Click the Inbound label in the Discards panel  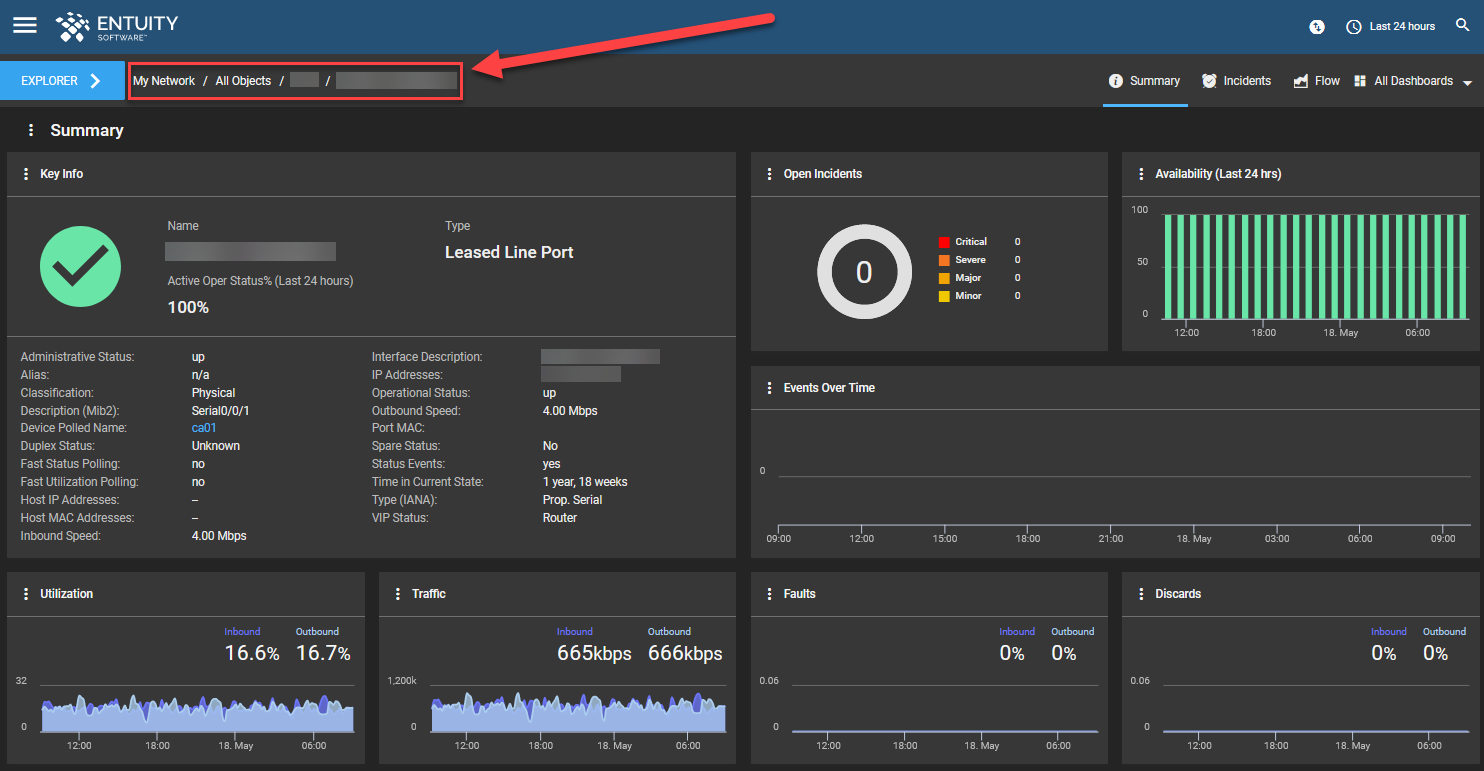(1389, 632)
